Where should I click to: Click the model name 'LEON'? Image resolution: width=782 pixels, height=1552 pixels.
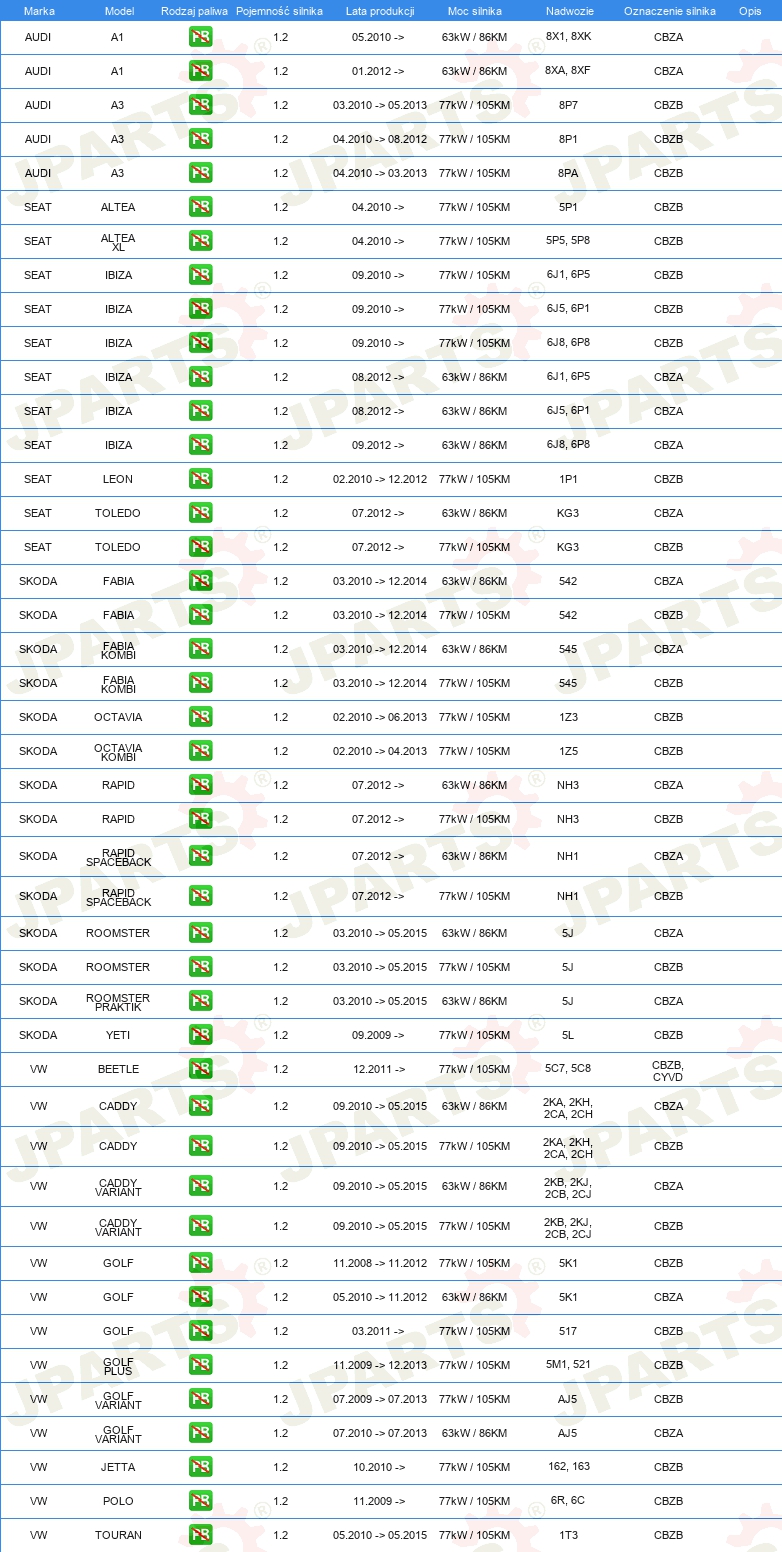(118, 479)
